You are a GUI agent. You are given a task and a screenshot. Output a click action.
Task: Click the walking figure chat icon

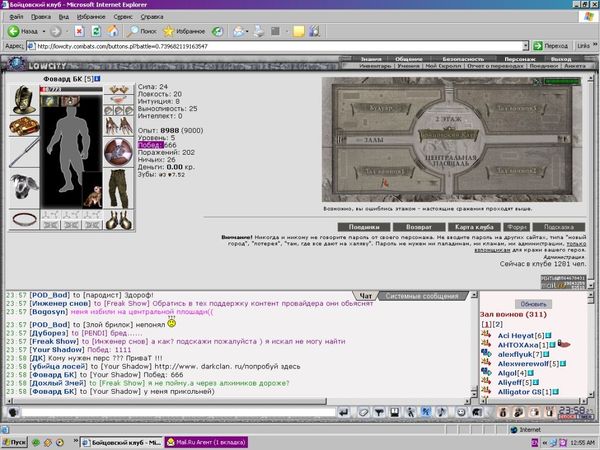pyautogui.click(x=410, y=412)
